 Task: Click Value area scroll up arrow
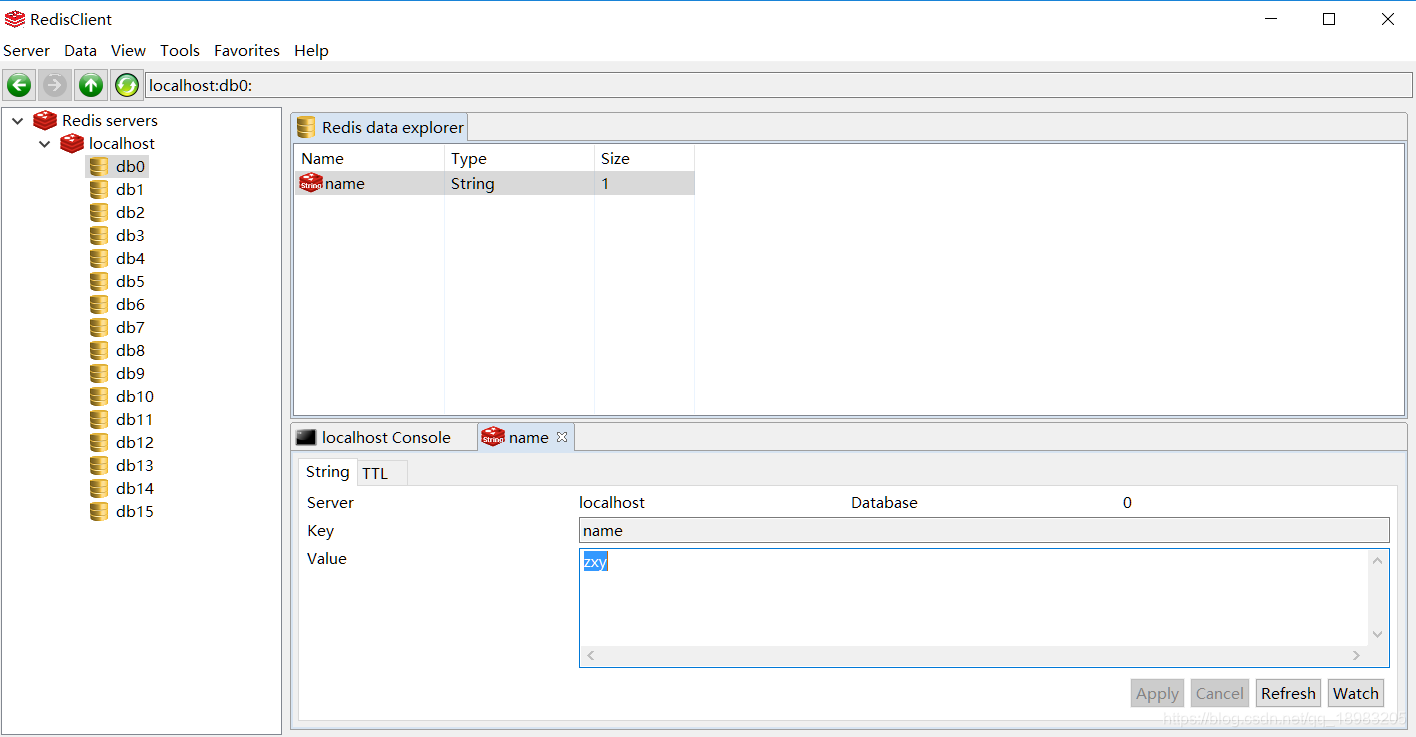pos(1378,561)
